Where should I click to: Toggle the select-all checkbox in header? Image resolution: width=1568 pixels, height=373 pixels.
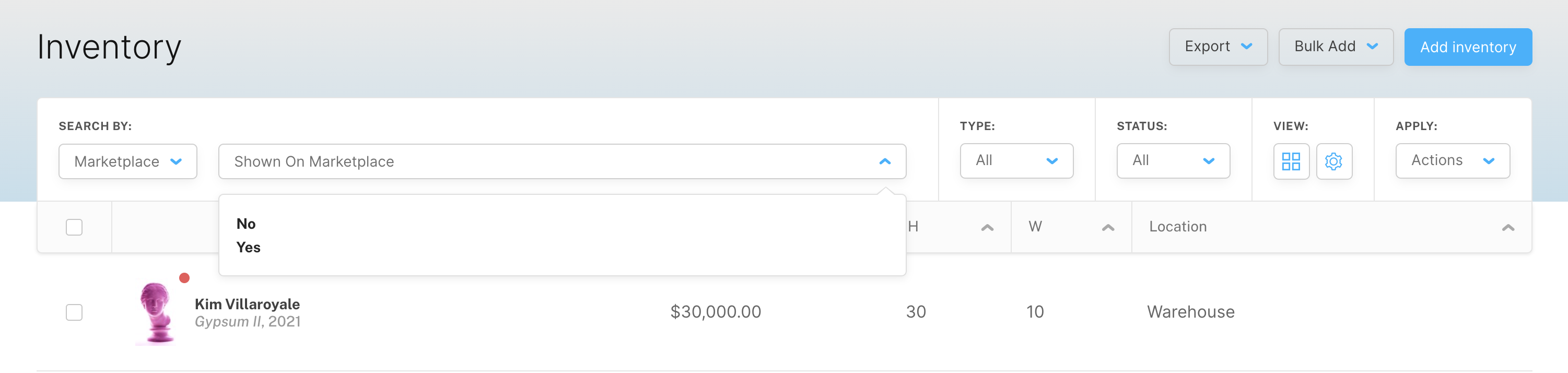pos(74,227)
